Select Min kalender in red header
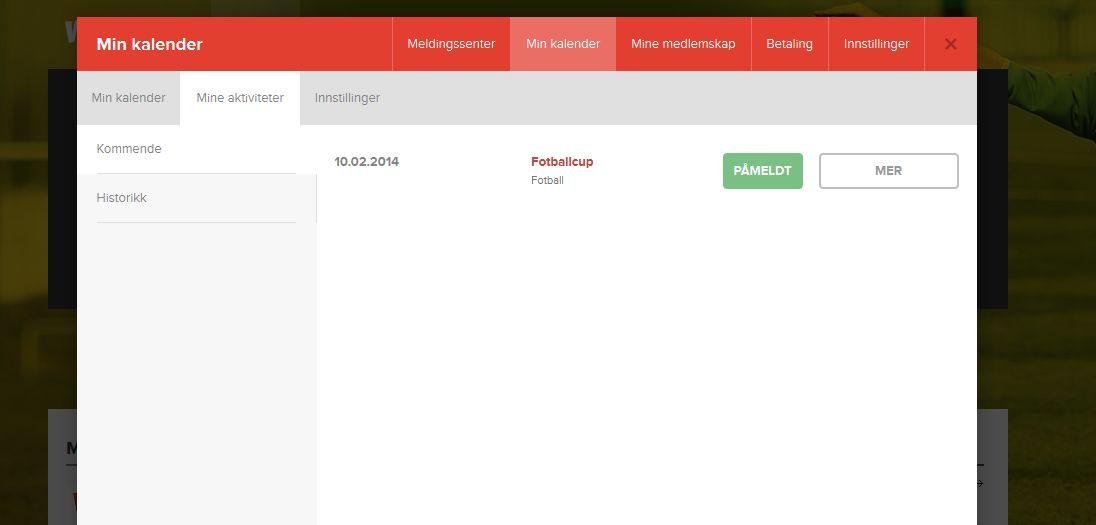Image resolution: width=1096 pixels, height=525 pixels. click(x=563, y=44)
